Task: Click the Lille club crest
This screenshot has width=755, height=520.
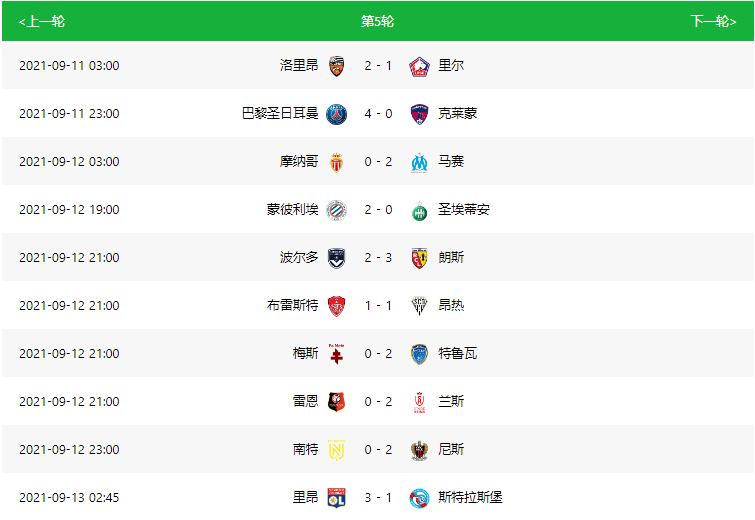Action: pyautogui.click(x=419, y=66)
